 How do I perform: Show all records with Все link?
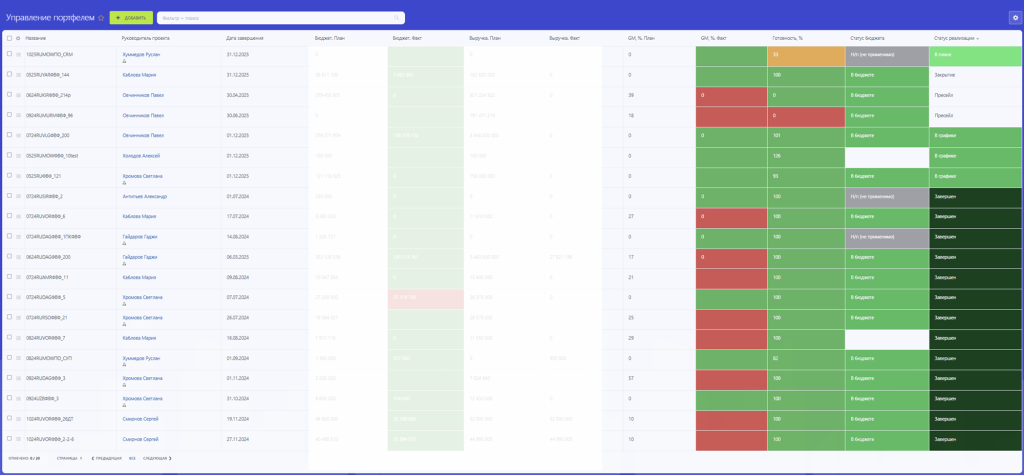(132, 458)
